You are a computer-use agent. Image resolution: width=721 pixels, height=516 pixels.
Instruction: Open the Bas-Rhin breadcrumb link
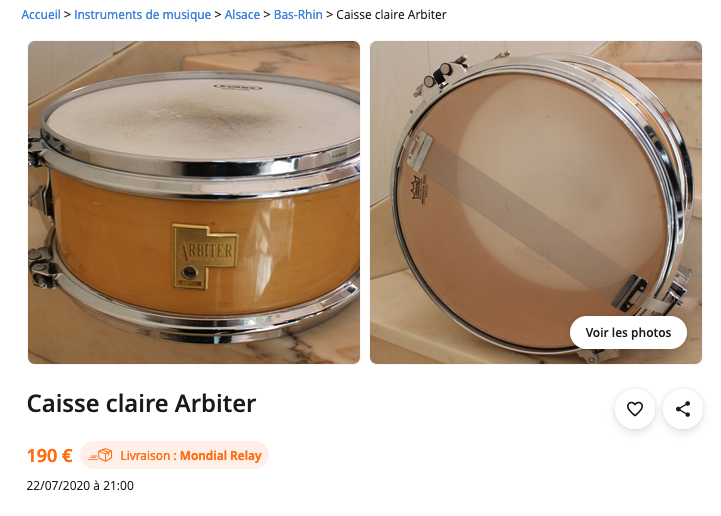pos(298,15)
